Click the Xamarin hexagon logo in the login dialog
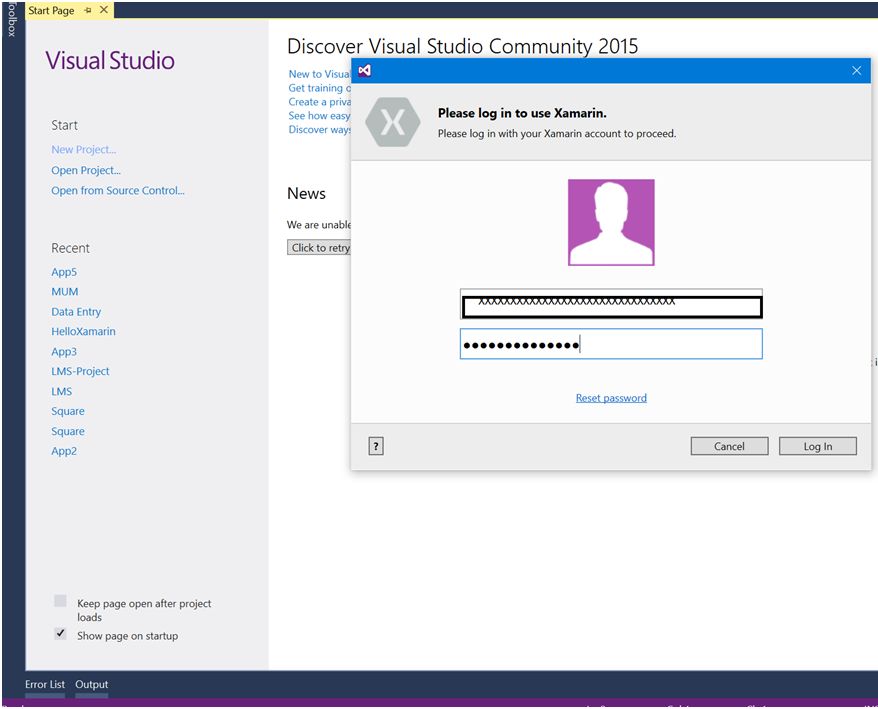This screenshot has width=878, height=709. (392, 121)
